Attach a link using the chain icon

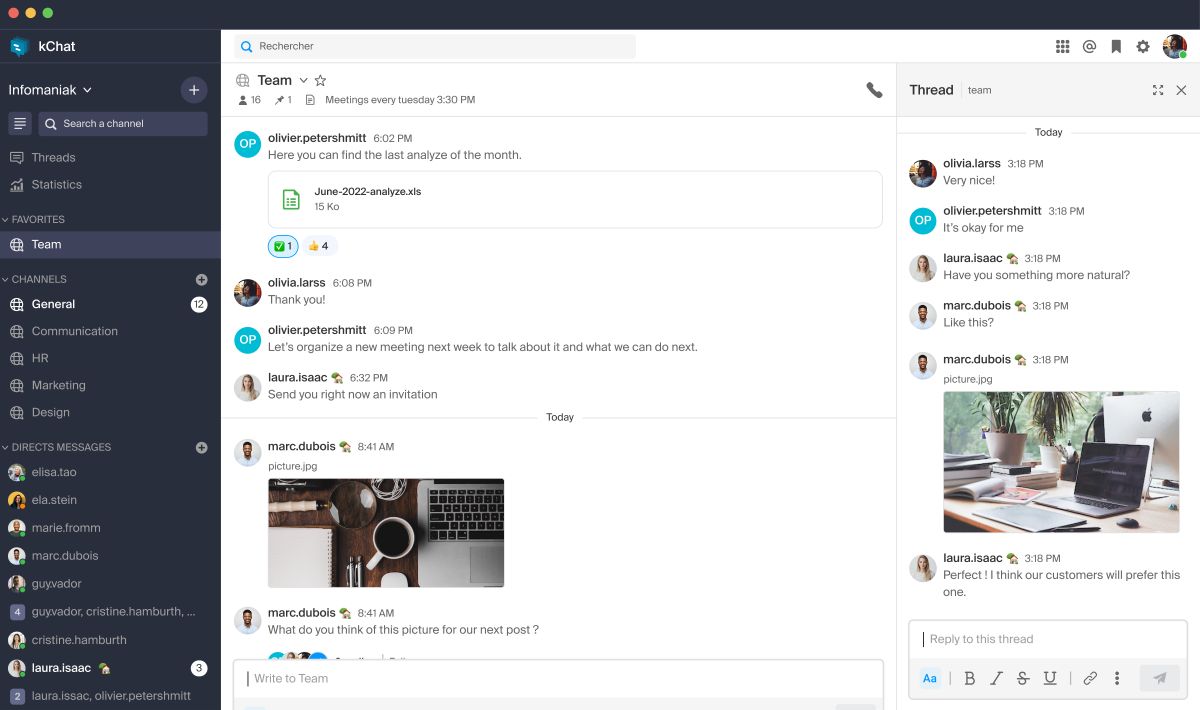1090,678
